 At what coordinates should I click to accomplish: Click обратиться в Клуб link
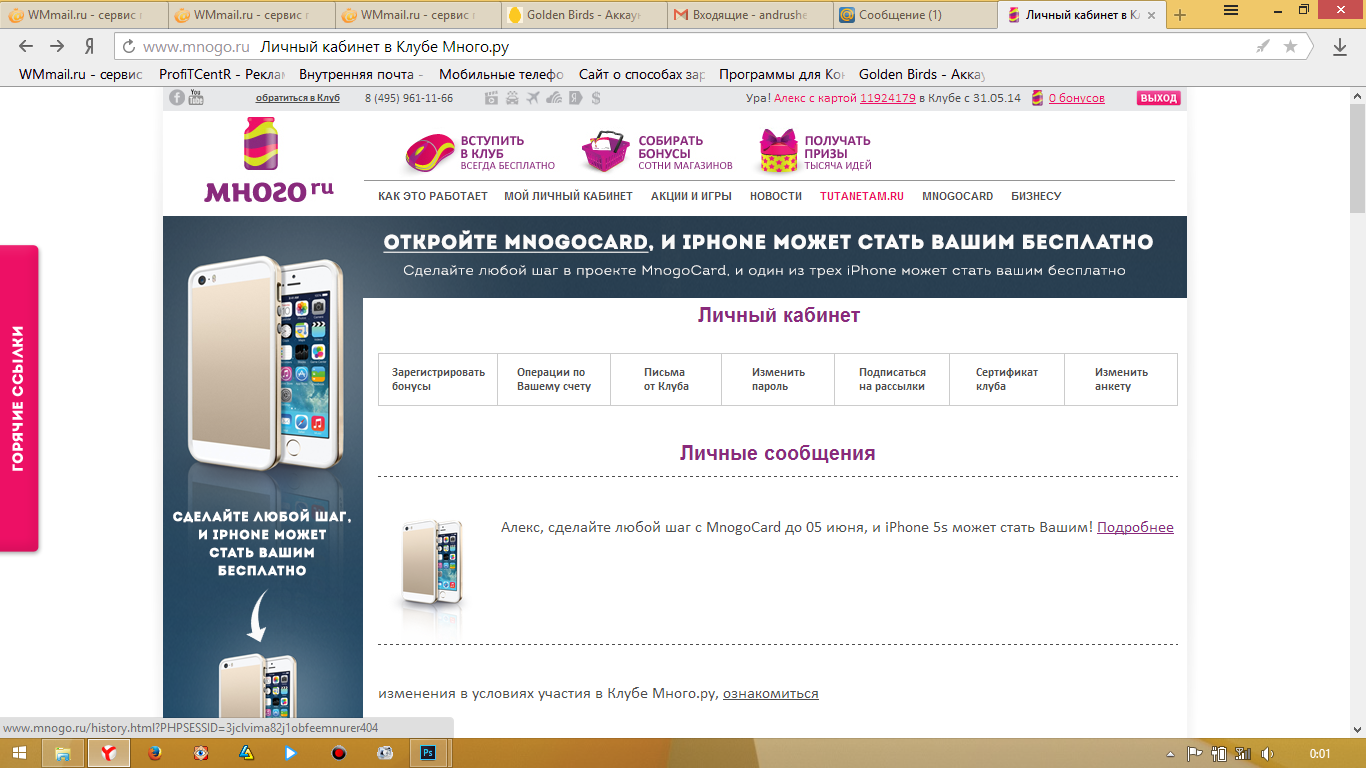point(298,98)
